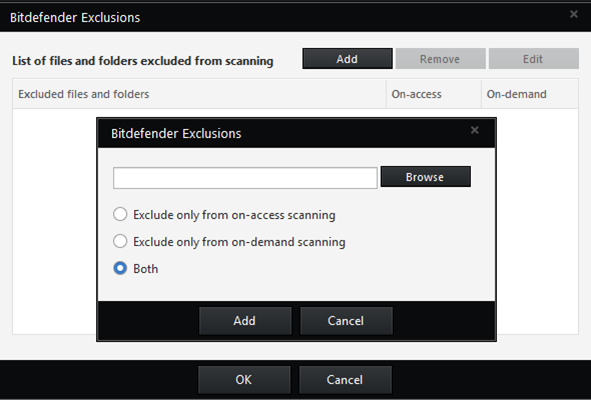The image size is (591, 400).
Task: Open the Browse file picker
Action: 426,177
